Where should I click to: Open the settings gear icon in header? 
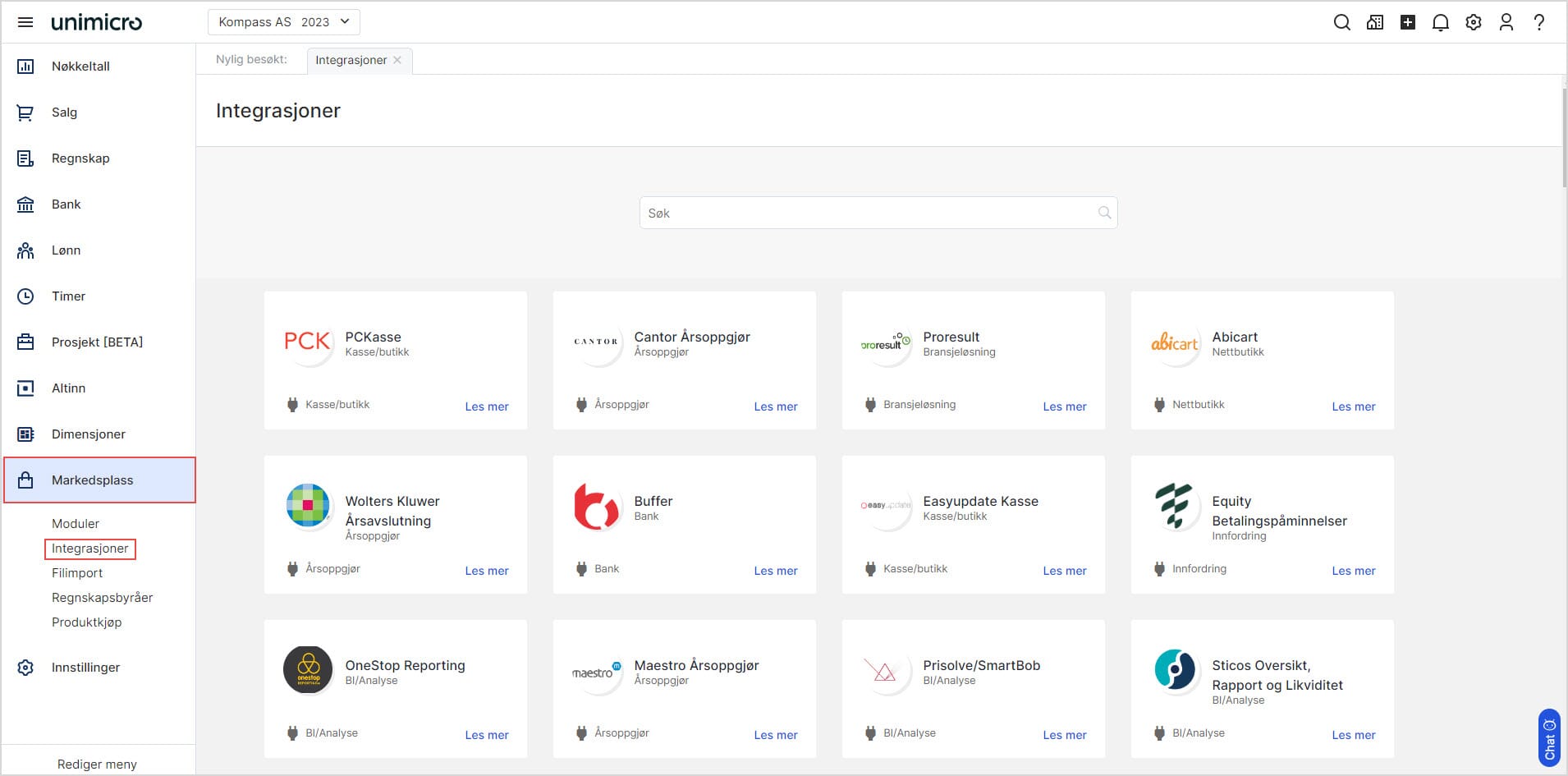1474,22
